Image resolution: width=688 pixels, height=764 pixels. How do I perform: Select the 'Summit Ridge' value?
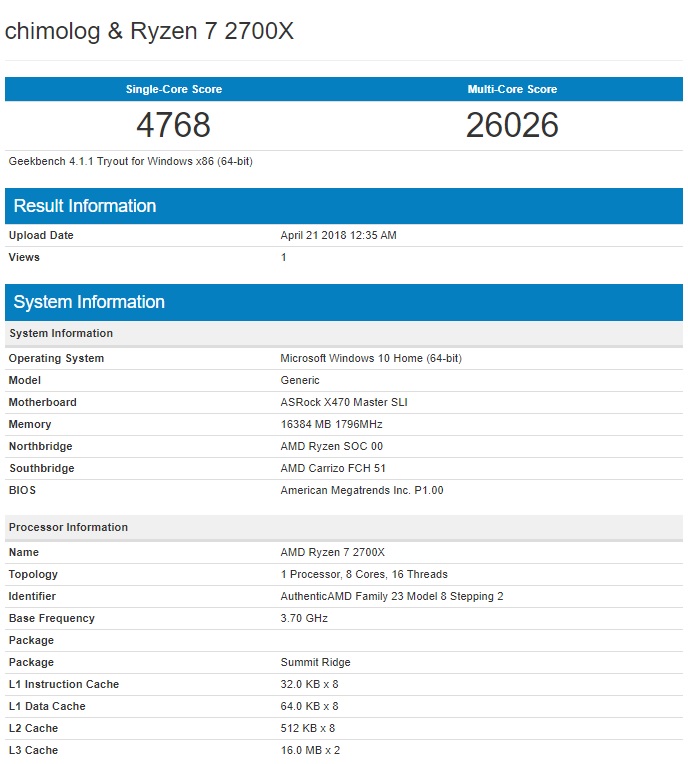[x=316, y=662]
